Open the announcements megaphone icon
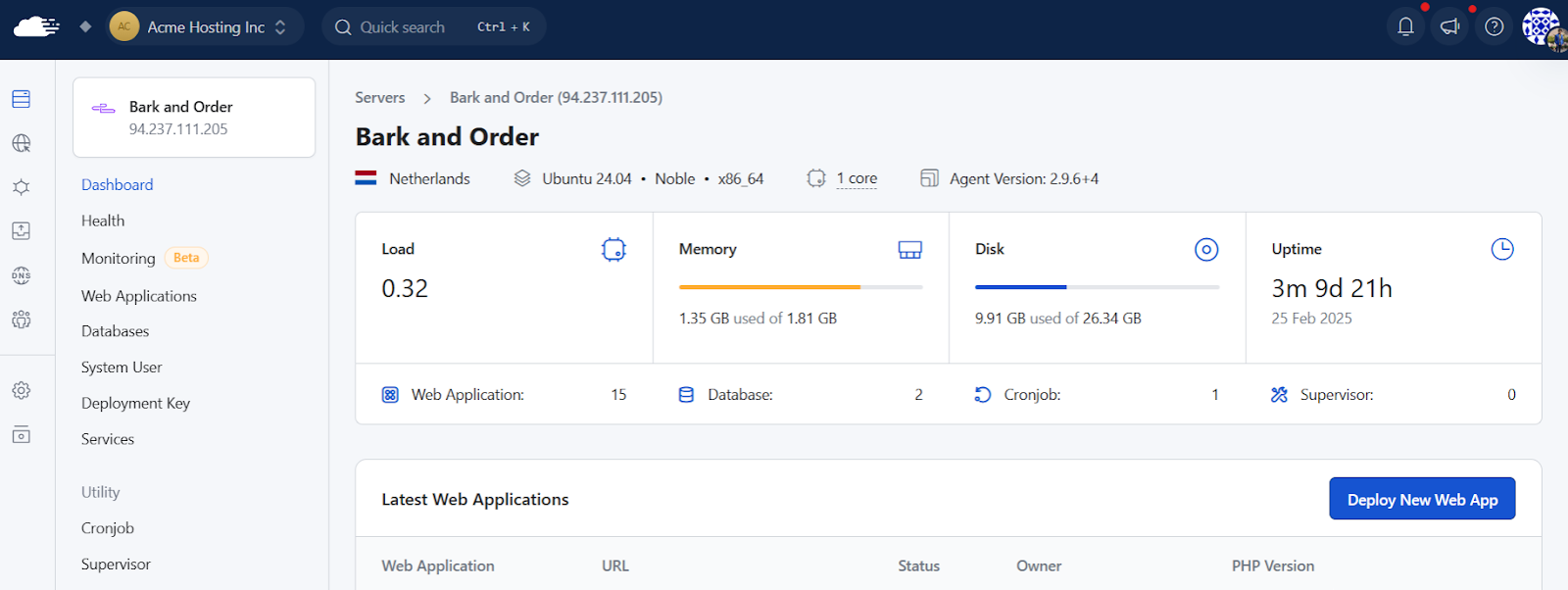 pos(1449,26)
